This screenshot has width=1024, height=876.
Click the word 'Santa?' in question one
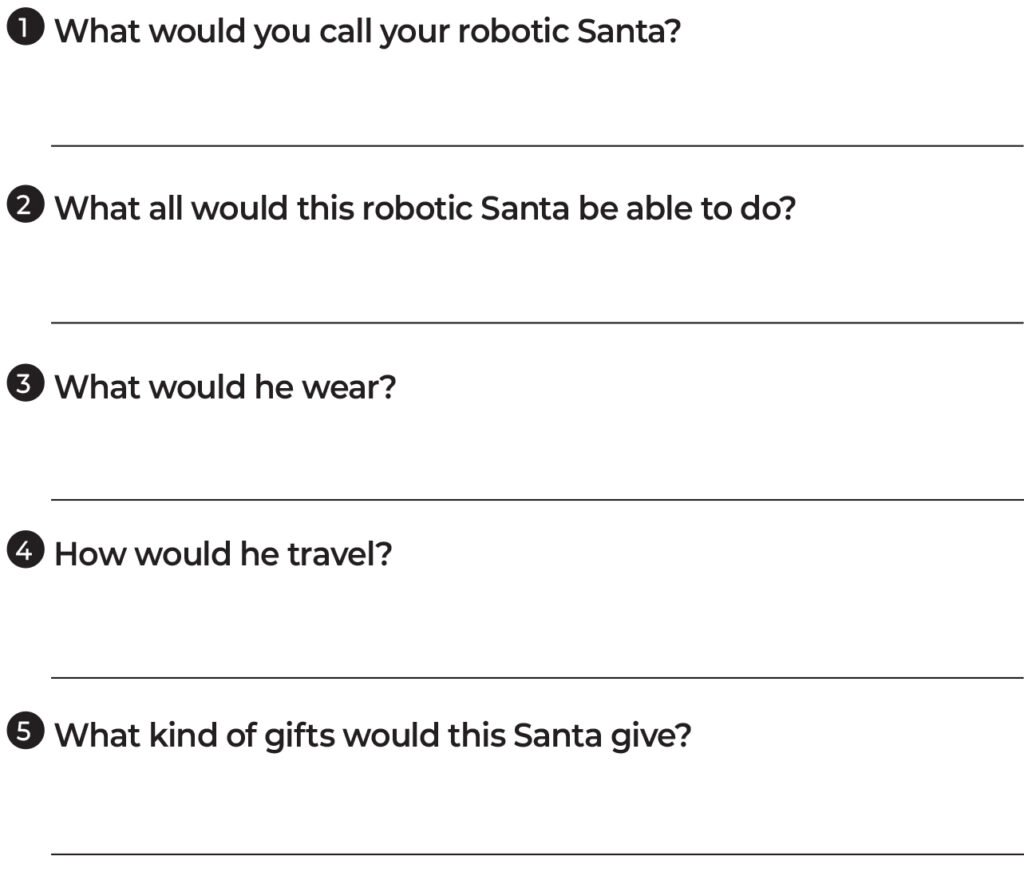click(x=629, y=31)
